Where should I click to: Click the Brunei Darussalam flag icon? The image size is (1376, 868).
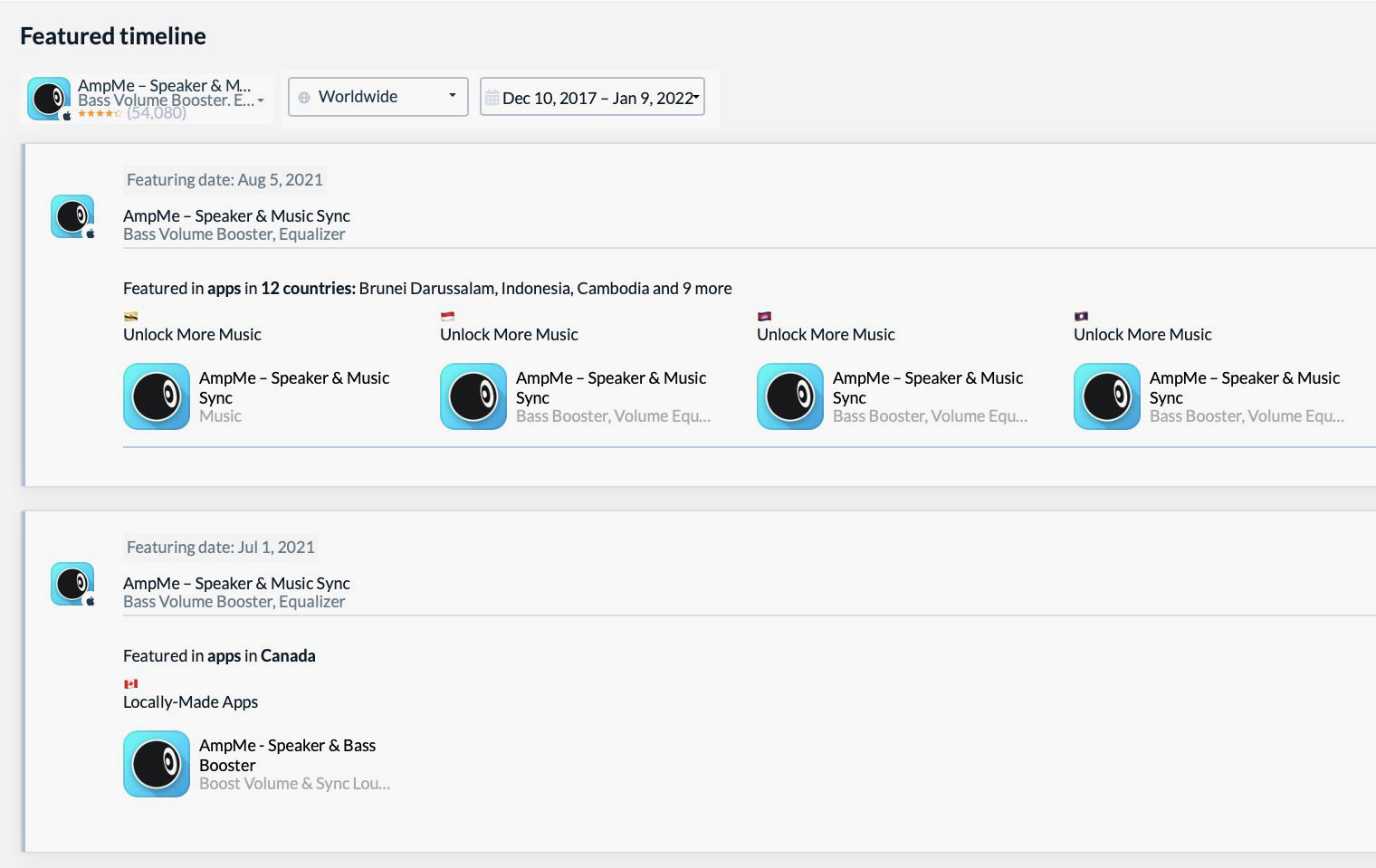[x=130, y=317]
